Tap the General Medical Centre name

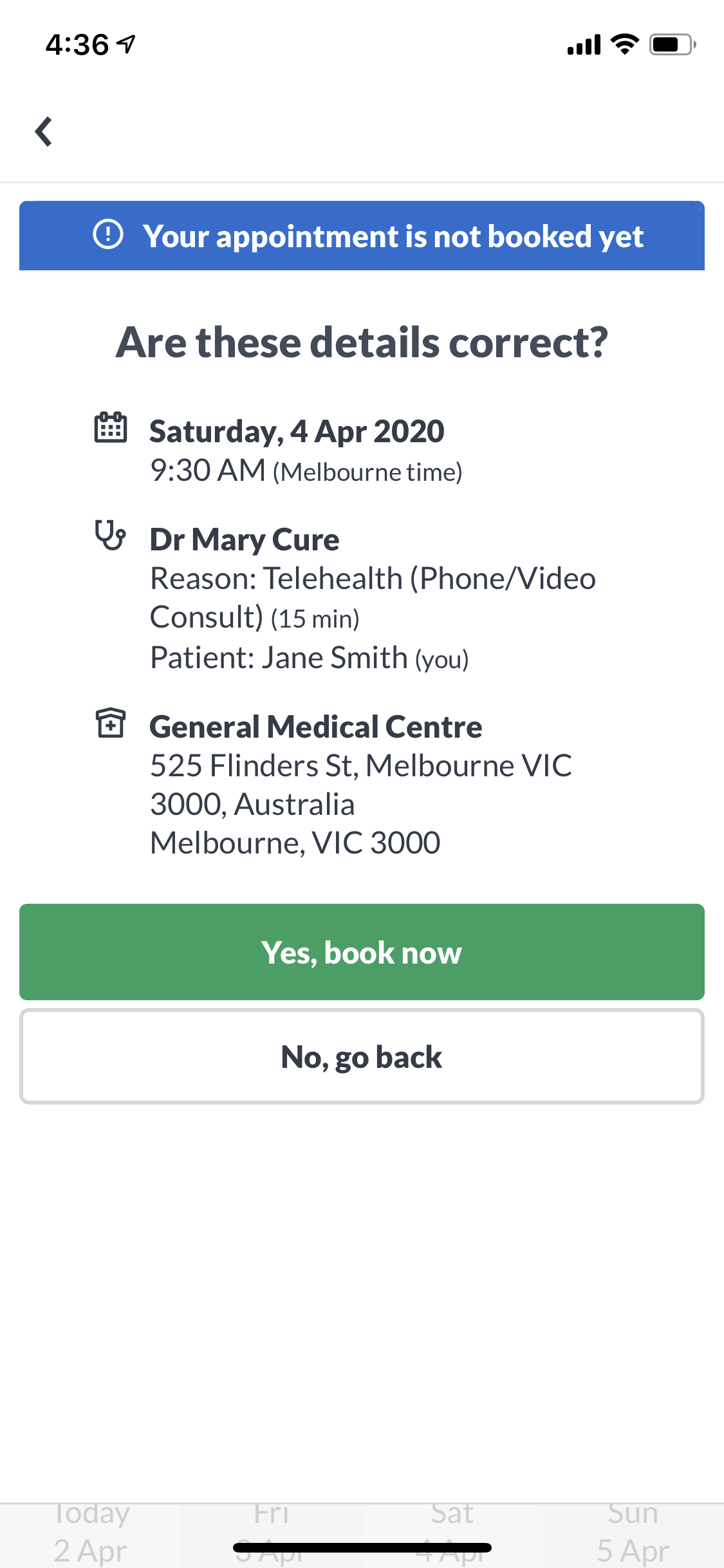click(315, 727)
